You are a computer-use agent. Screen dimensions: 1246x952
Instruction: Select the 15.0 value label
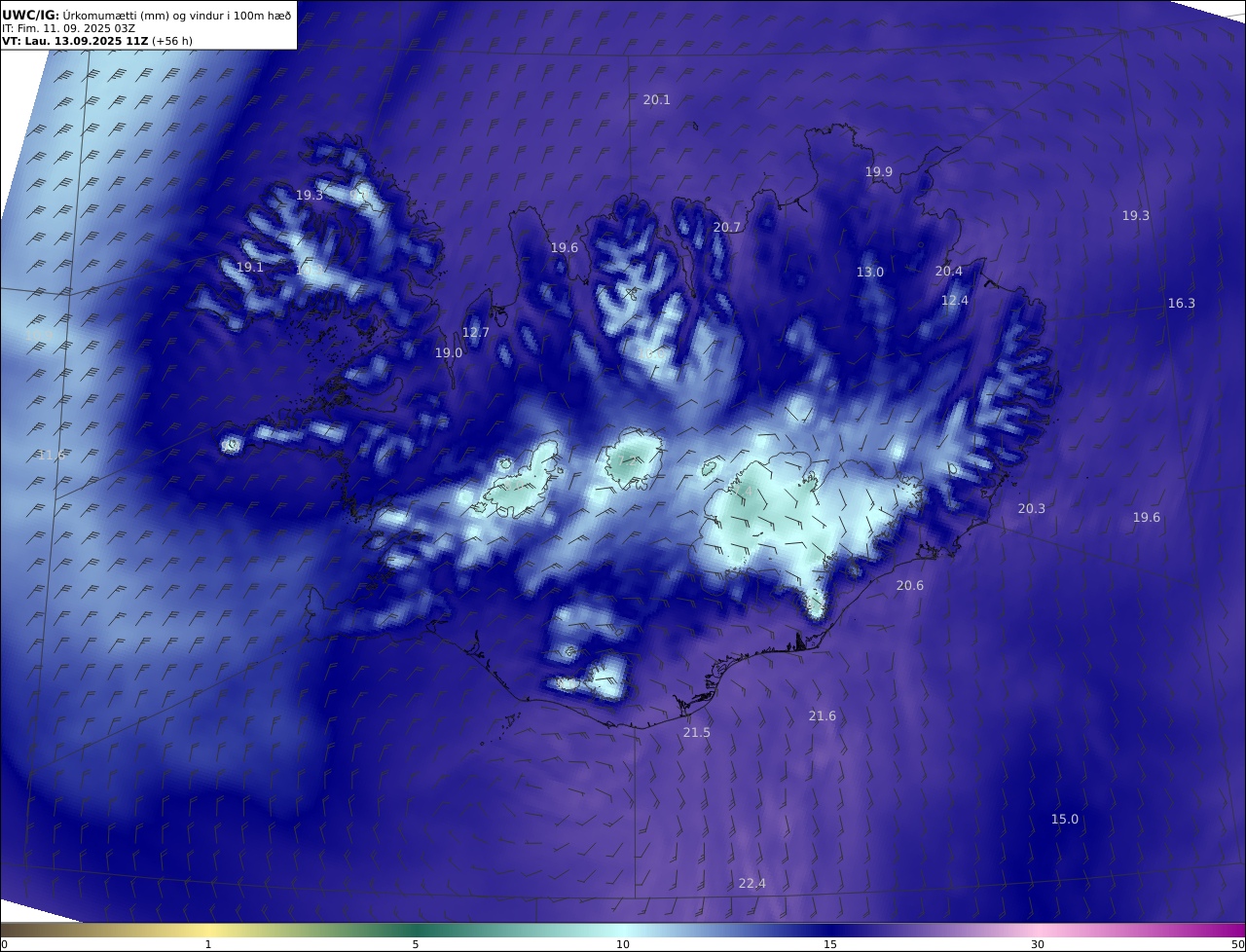[x=1065, y=820]
